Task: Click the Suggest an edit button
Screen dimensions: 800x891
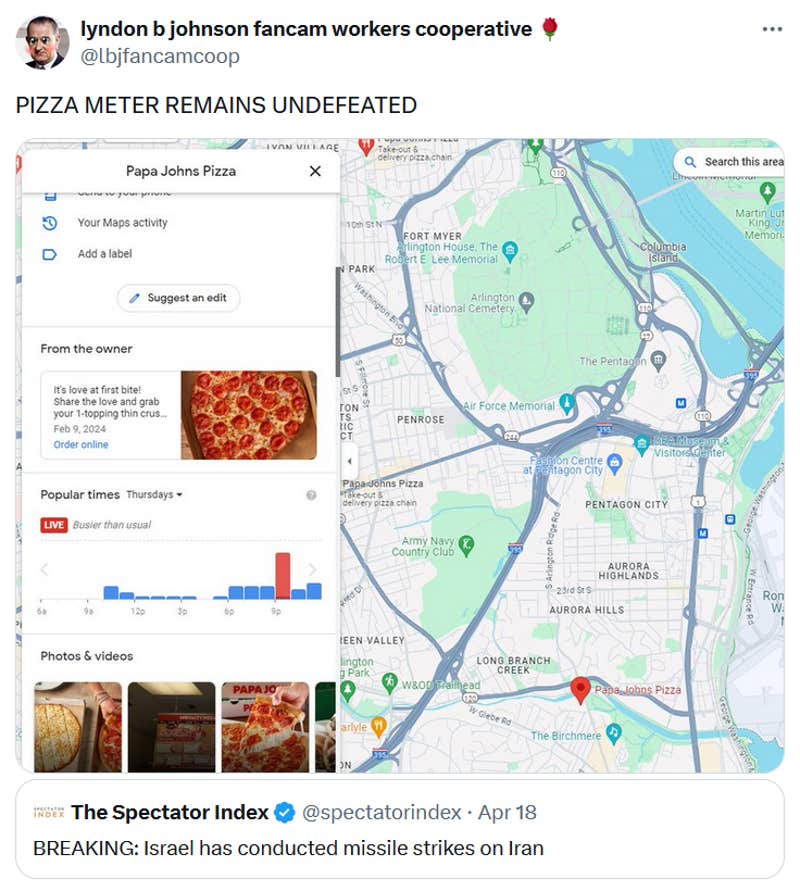Action: 176,299
